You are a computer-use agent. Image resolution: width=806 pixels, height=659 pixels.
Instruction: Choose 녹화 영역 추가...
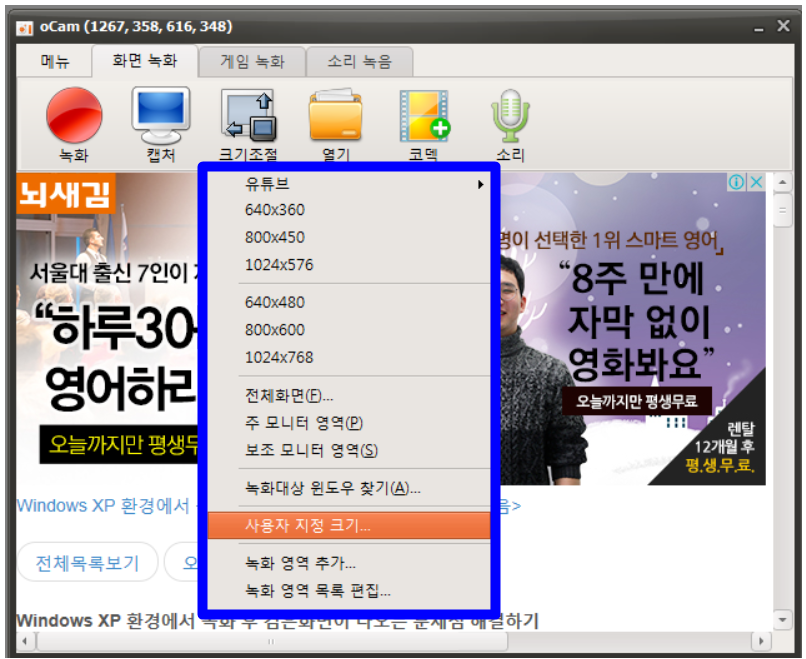(349, 563)
